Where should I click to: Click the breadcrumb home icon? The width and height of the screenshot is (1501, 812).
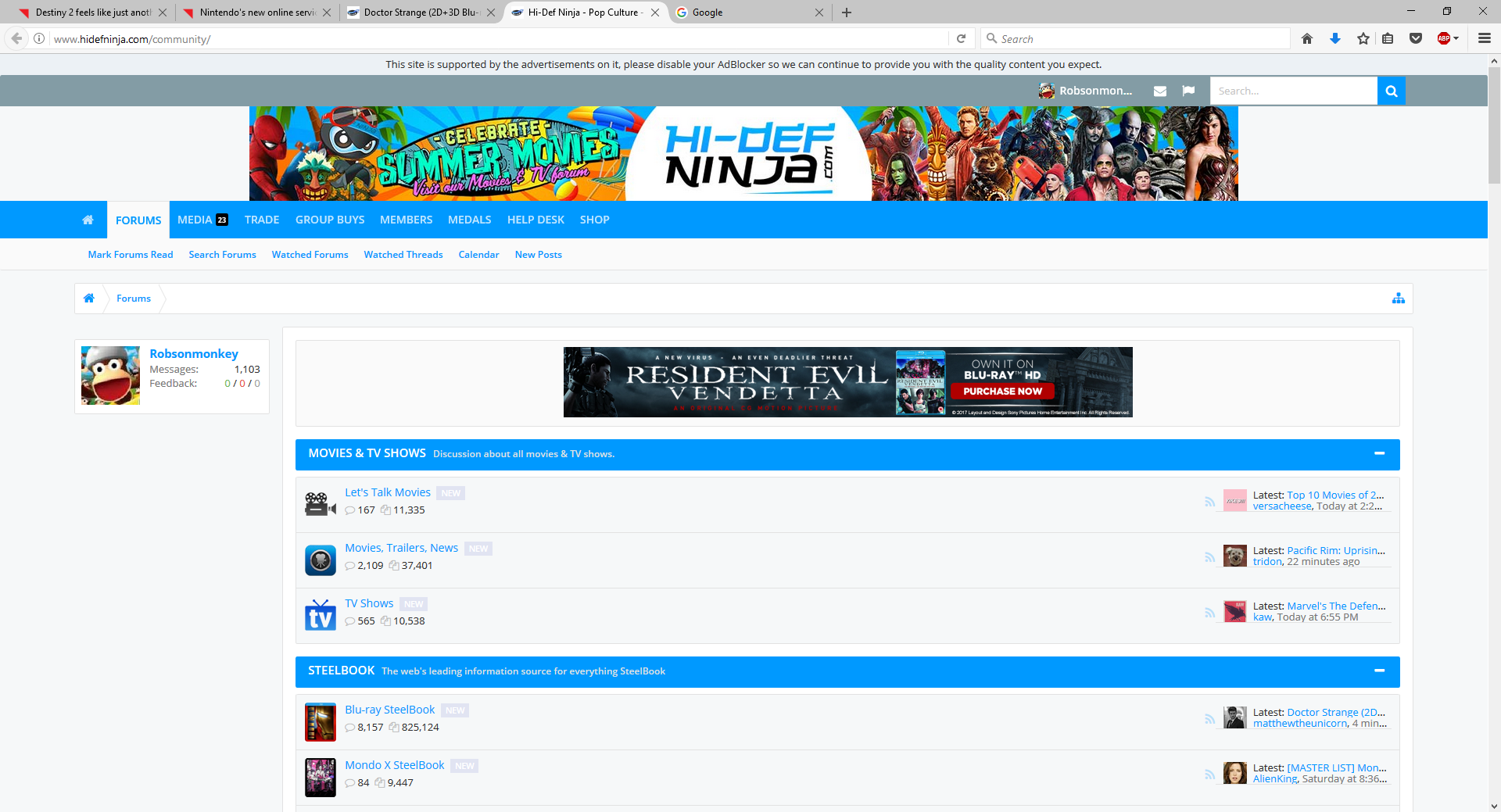point(89,298)
